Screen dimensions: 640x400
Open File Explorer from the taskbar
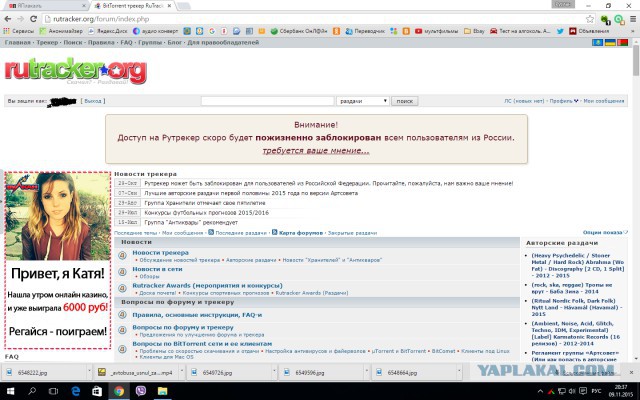[x=162, y=391]
